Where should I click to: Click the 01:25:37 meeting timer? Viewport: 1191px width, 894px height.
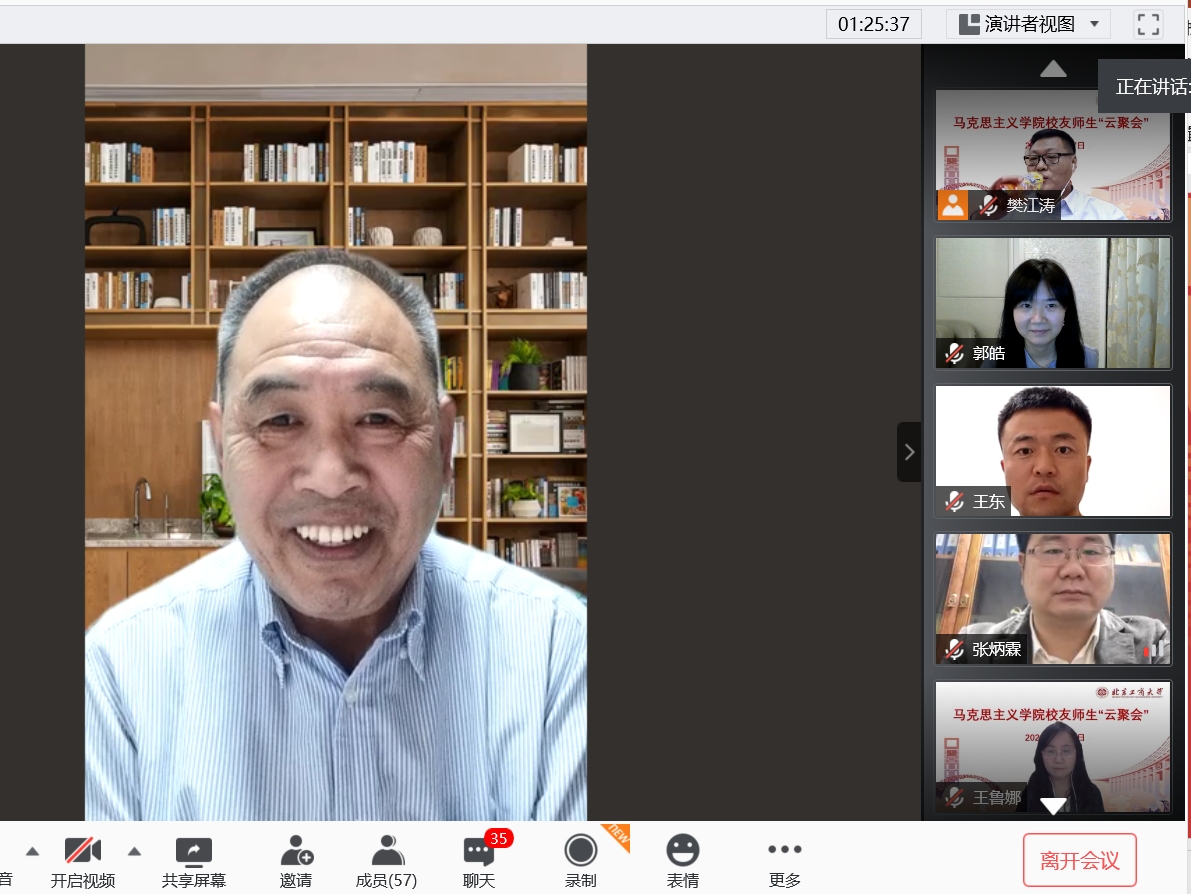pos(874,24)
